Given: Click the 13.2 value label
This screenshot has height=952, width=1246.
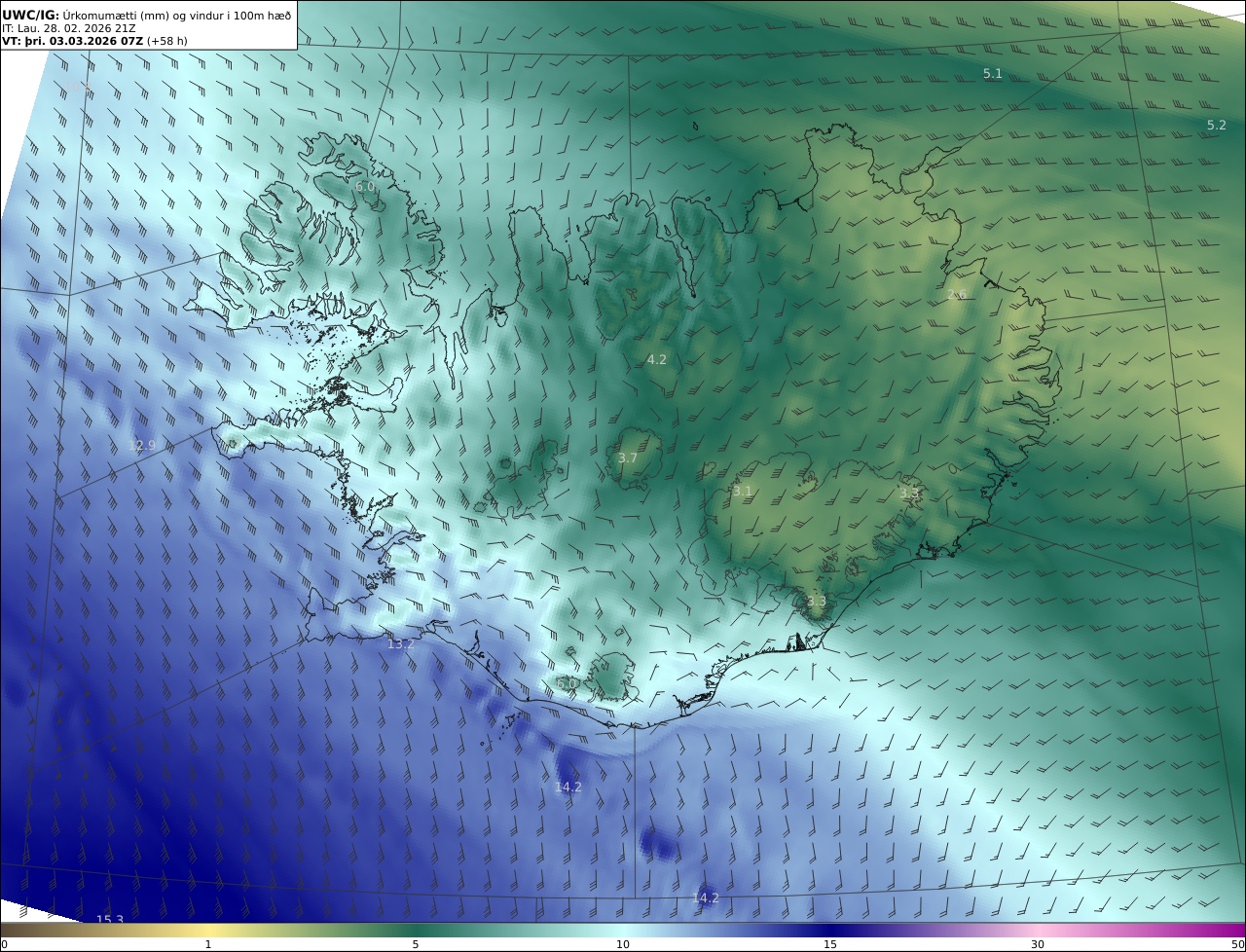Looking at the screenshot, I should click(x=401, y=644).
